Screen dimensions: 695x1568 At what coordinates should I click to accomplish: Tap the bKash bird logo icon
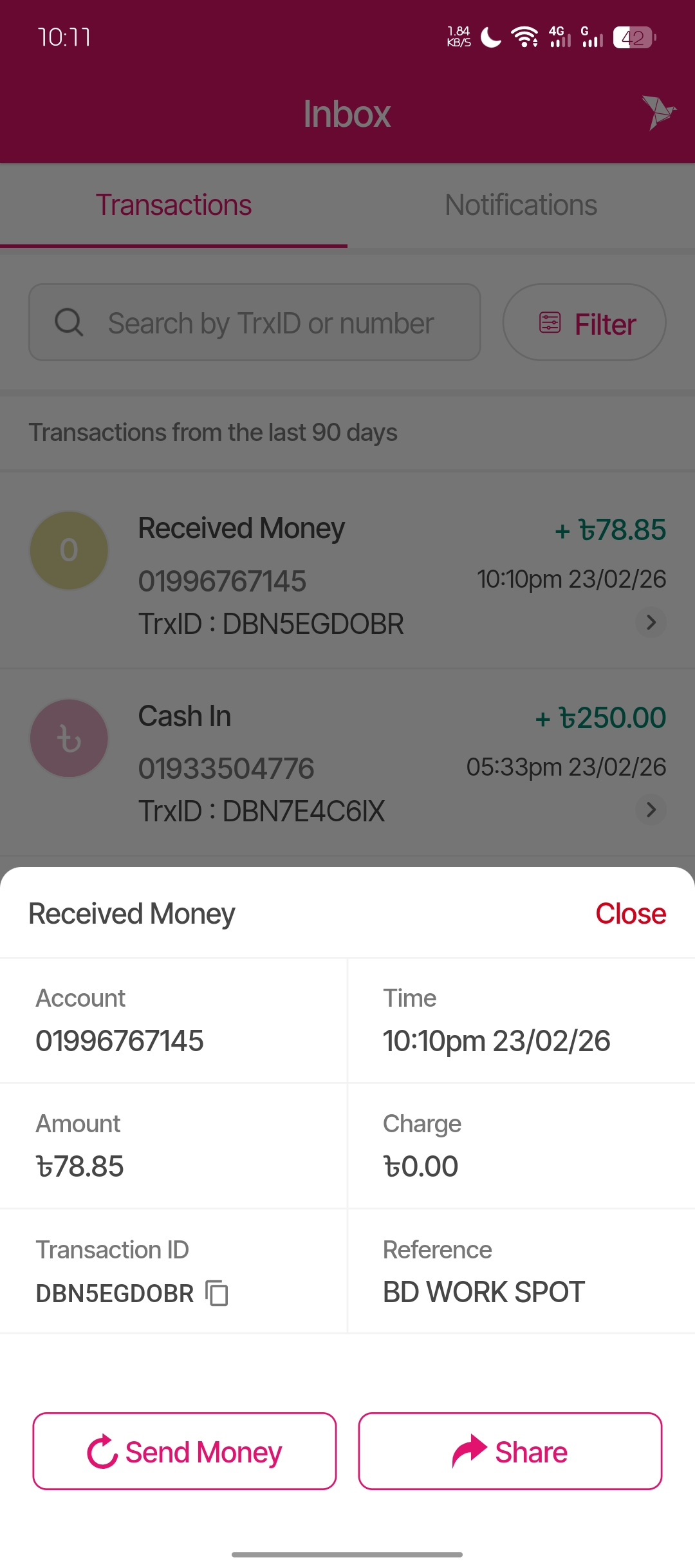point(658,112)
